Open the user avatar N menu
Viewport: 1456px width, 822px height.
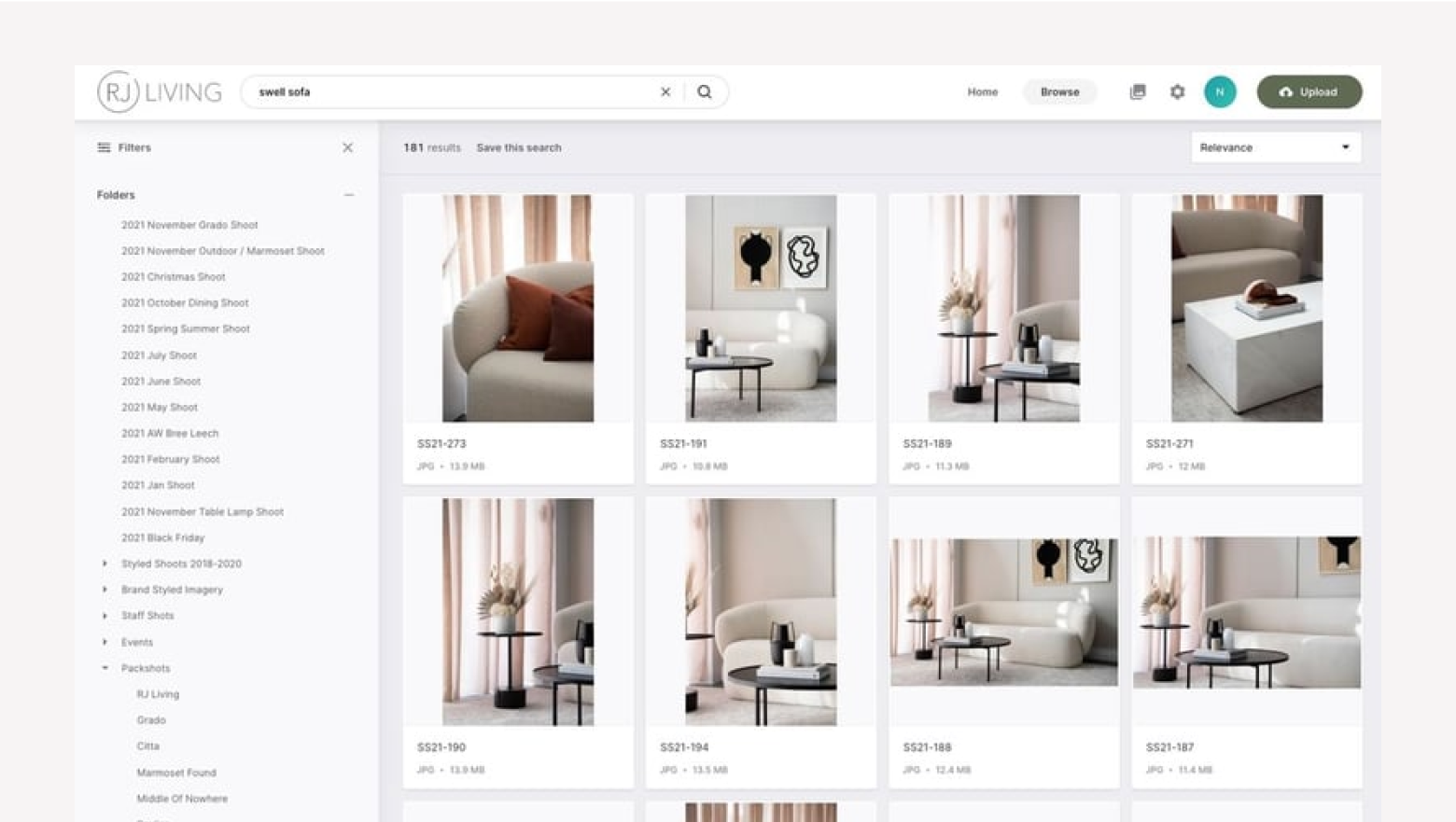1220,91
